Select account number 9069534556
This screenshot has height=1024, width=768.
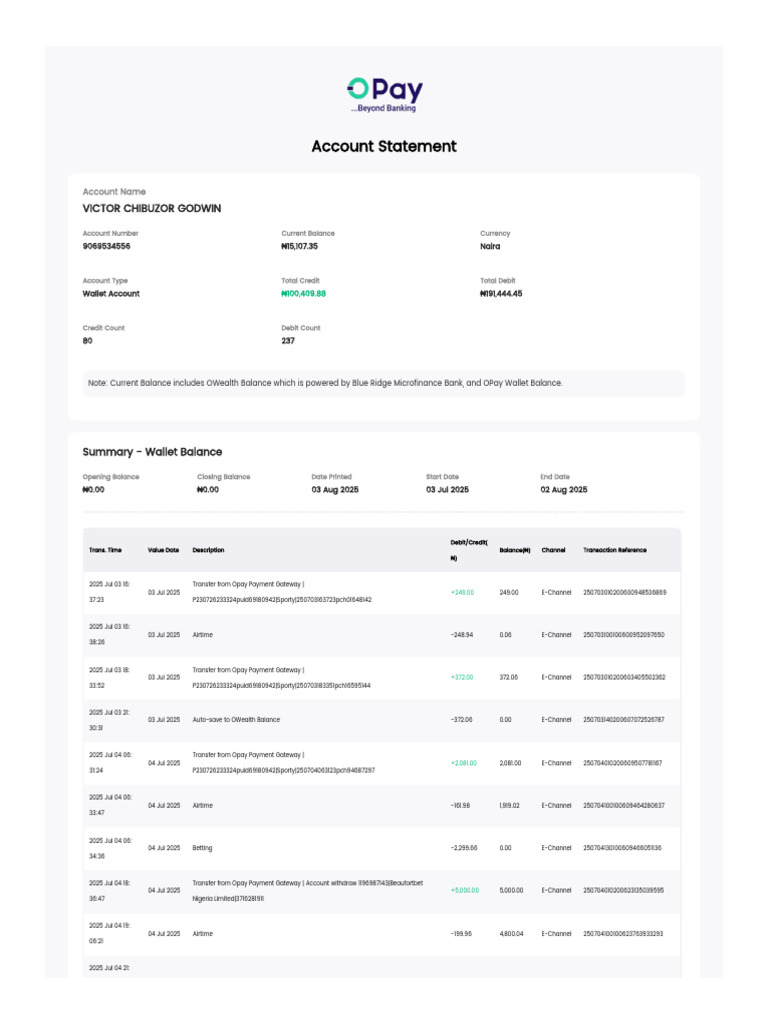click(x=106, y=246)
